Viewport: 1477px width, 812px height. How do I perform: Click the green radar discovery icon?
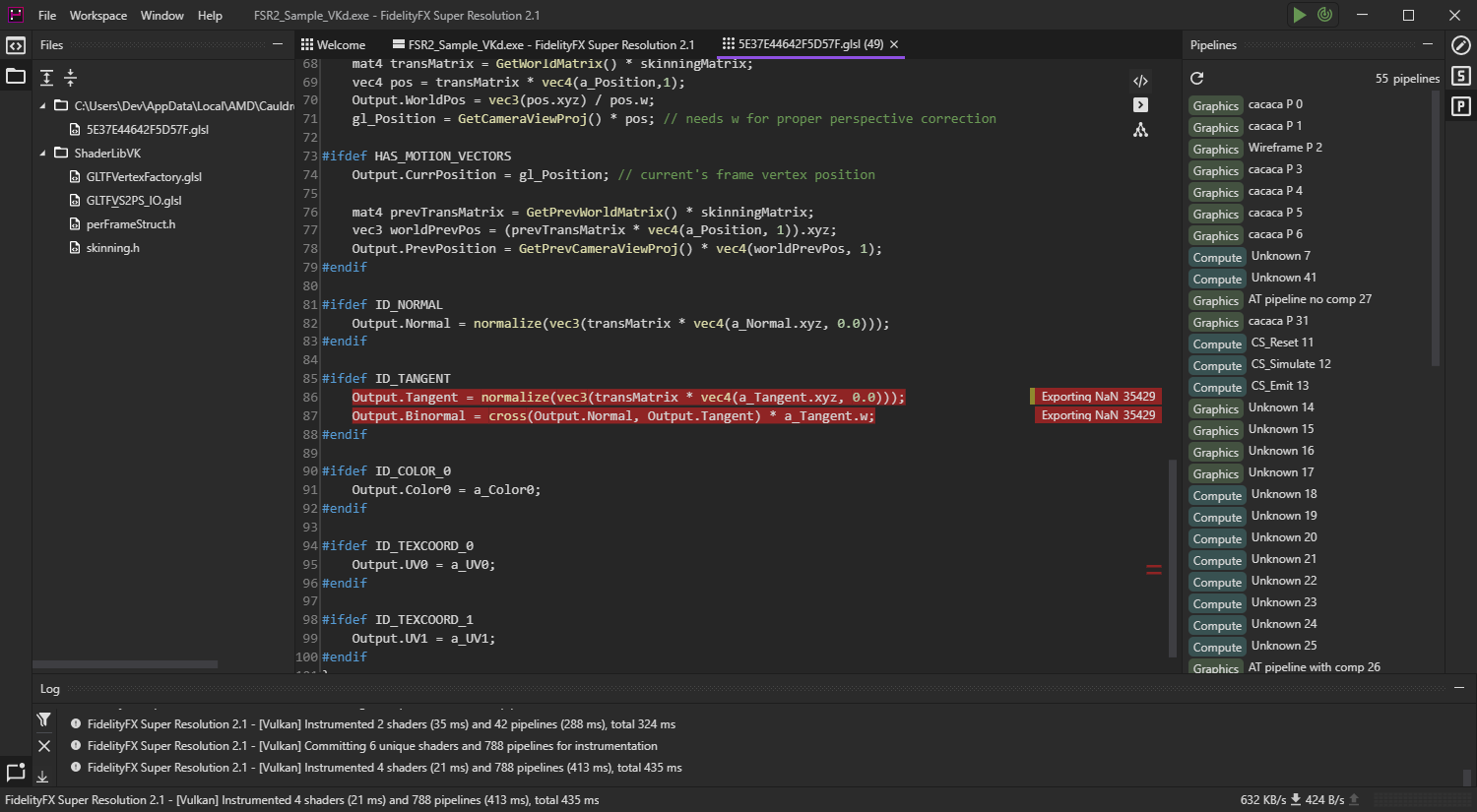coord(1325,15)
